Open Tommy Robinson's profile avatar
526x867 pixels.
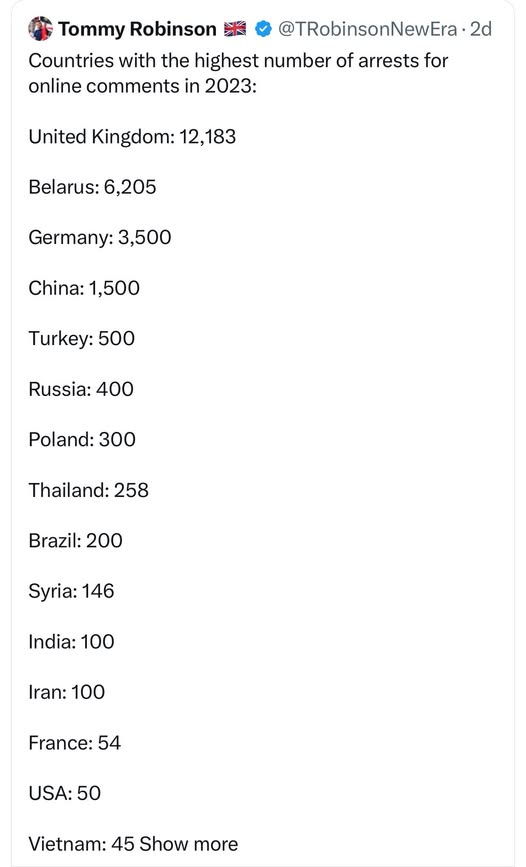40,29
